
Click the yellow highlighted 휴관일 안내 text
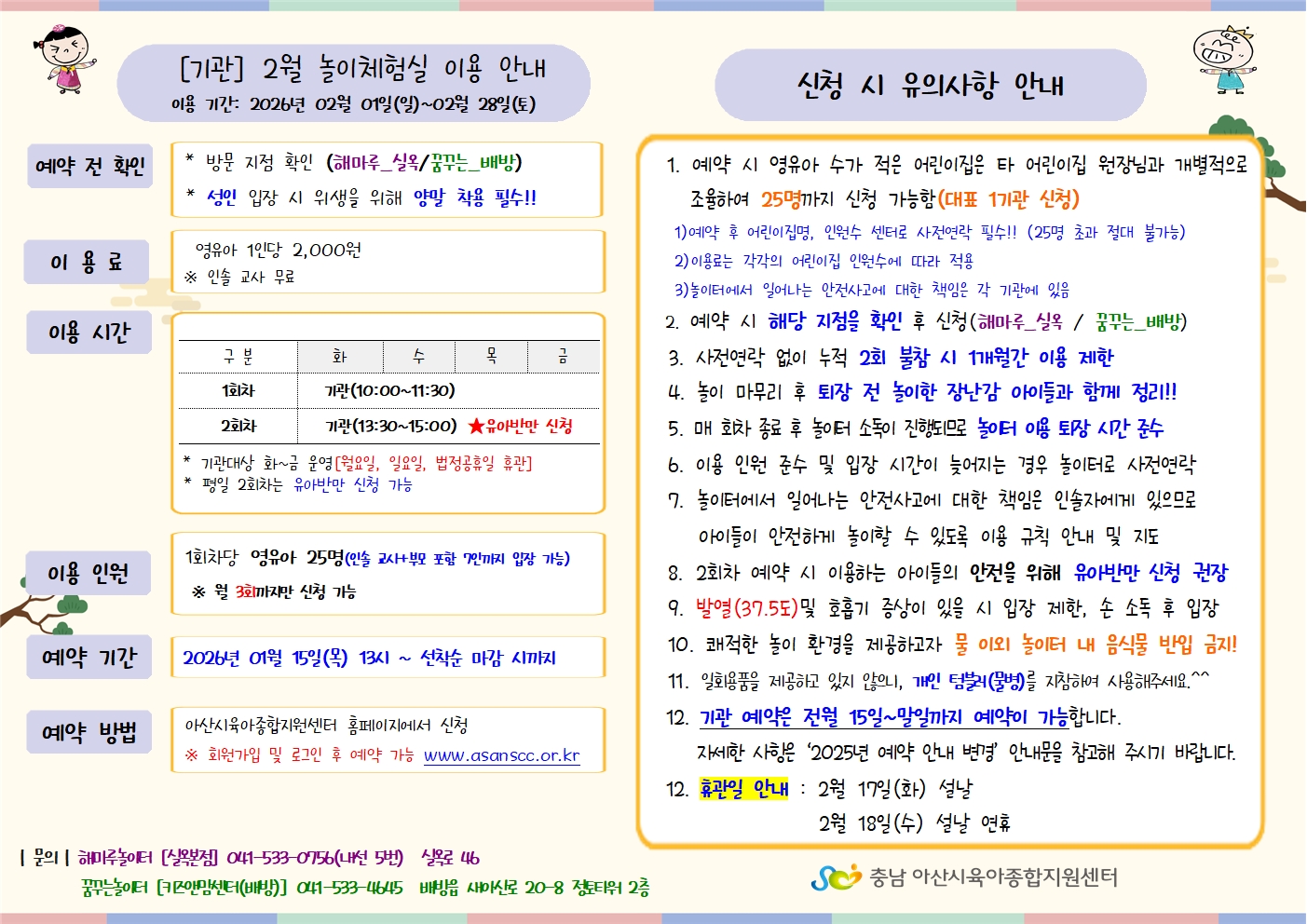click(x=743, y=789)
